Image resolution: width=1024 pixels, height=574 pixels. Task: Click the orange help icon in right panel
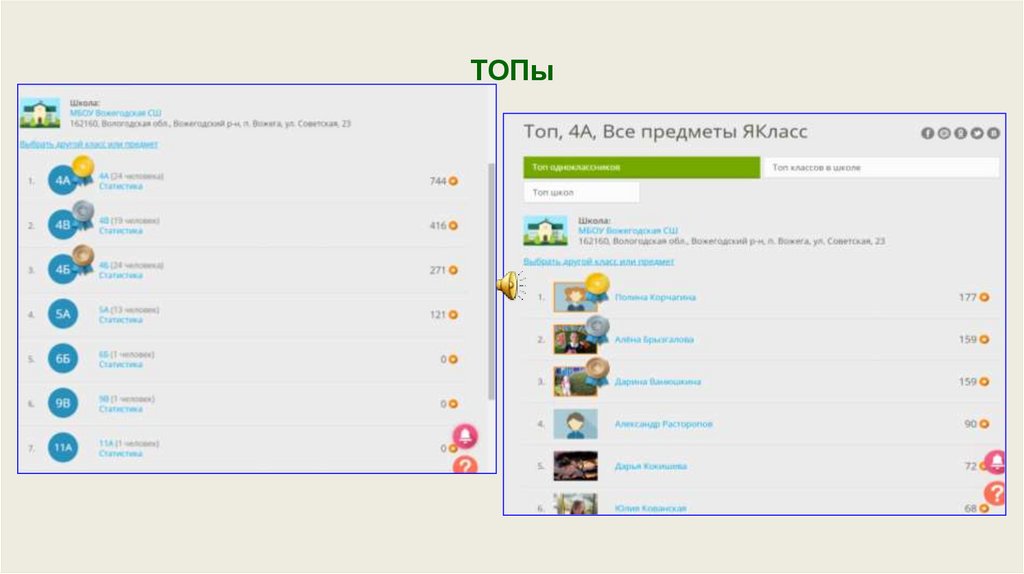pos(996,493)
